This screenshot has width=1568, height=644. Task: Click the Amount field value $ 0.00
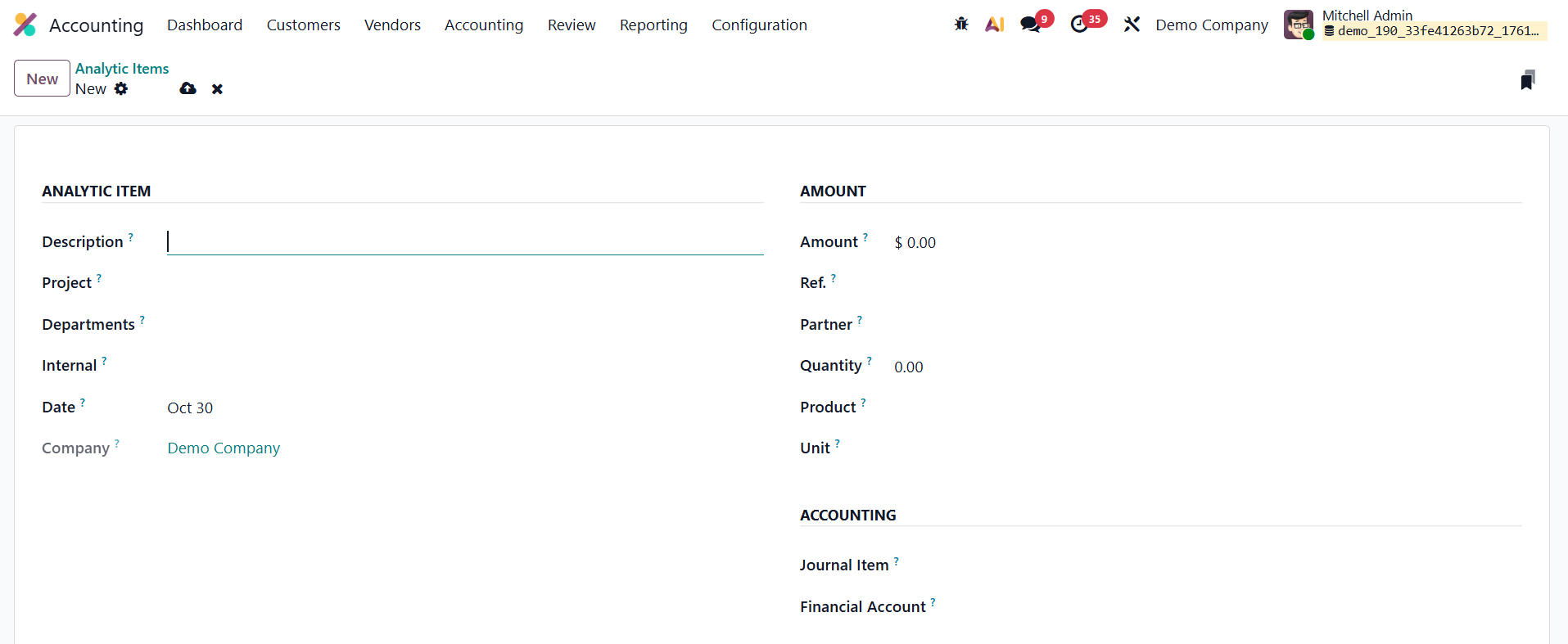tap(915, 242)
